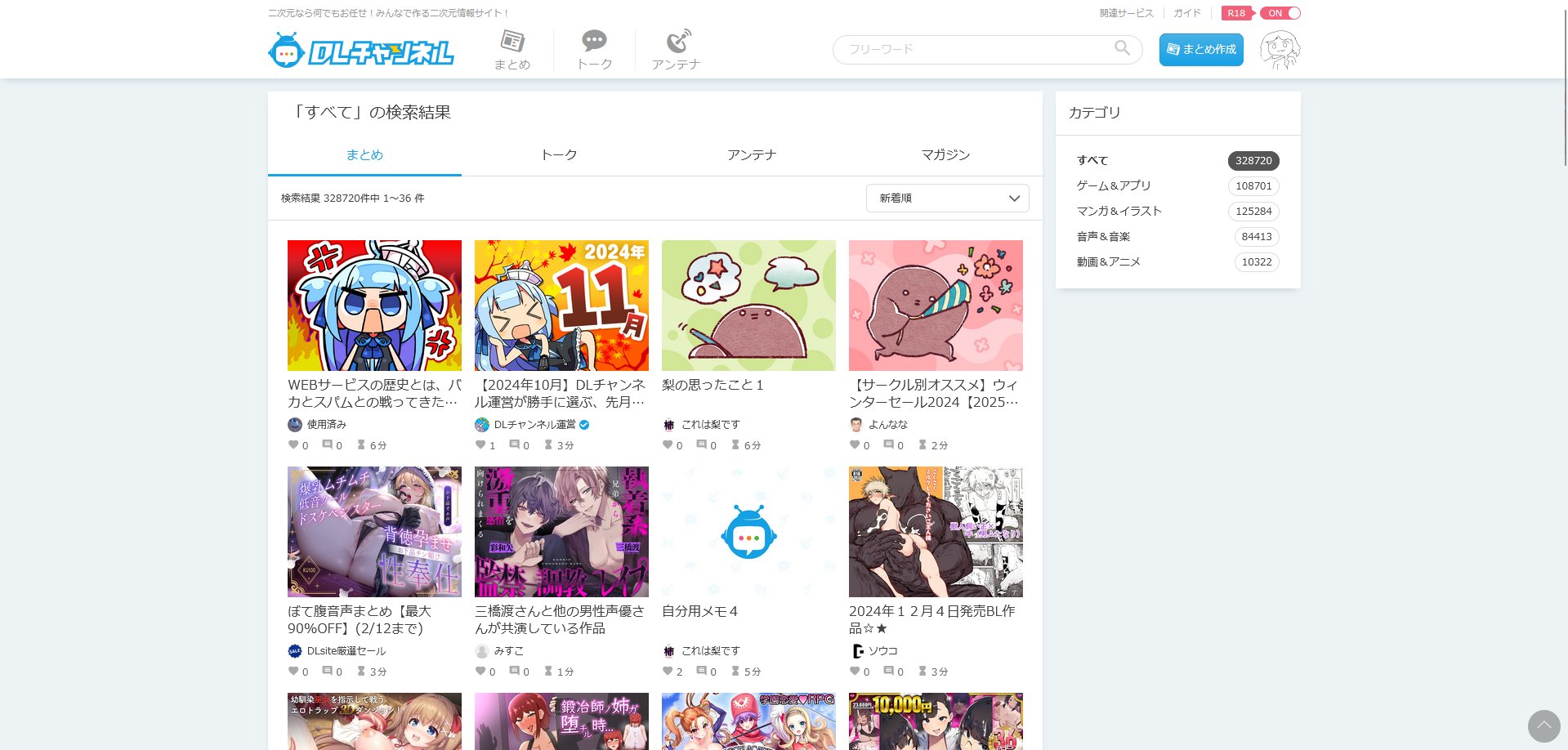Open the green sleeping blob thumbnail
Image resolution: width=1568 pixels, height=750 pixels.
(x=748, y=306)
